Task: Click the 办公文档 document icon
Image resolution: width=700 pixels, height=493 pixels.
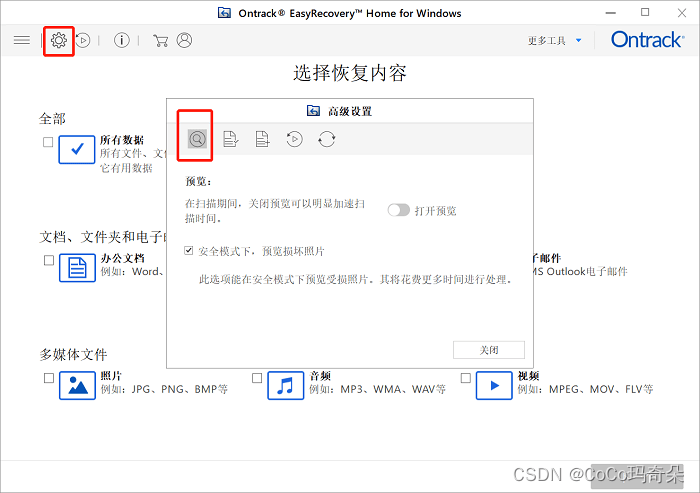Action: pyautogui.click(x=77, y=267)
